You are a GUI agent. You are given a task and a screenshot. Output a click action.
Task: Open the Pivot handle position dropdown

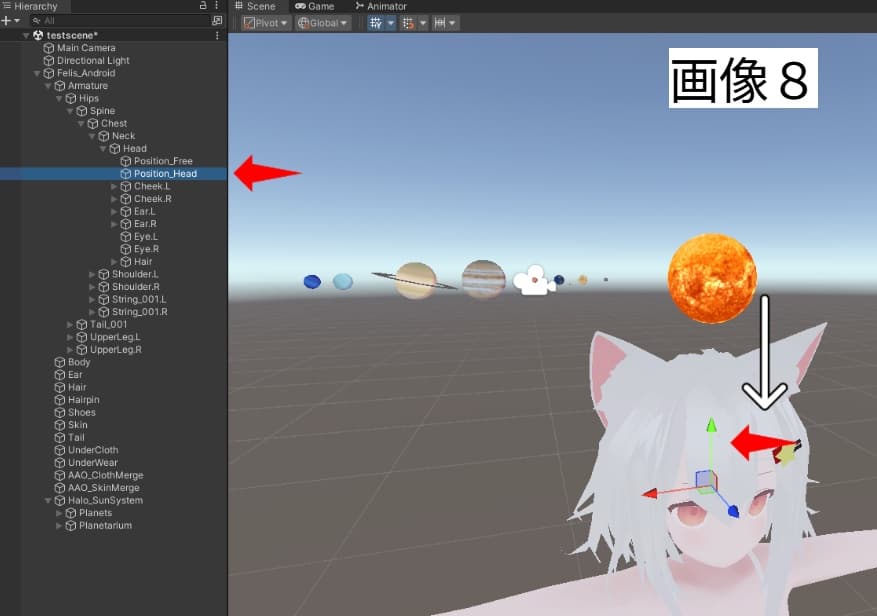coord(266,23)
